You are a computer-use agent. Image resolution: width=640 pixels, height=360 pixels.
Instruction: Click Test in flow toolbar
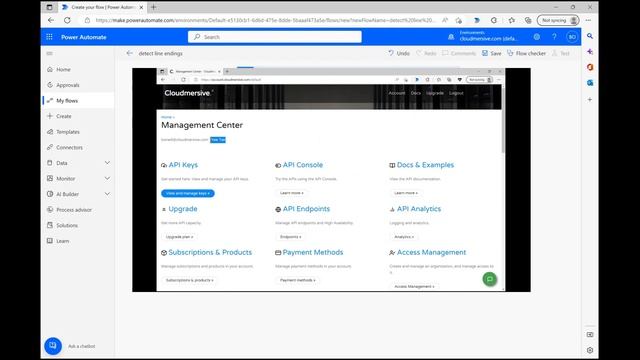(x=560, y=53)
